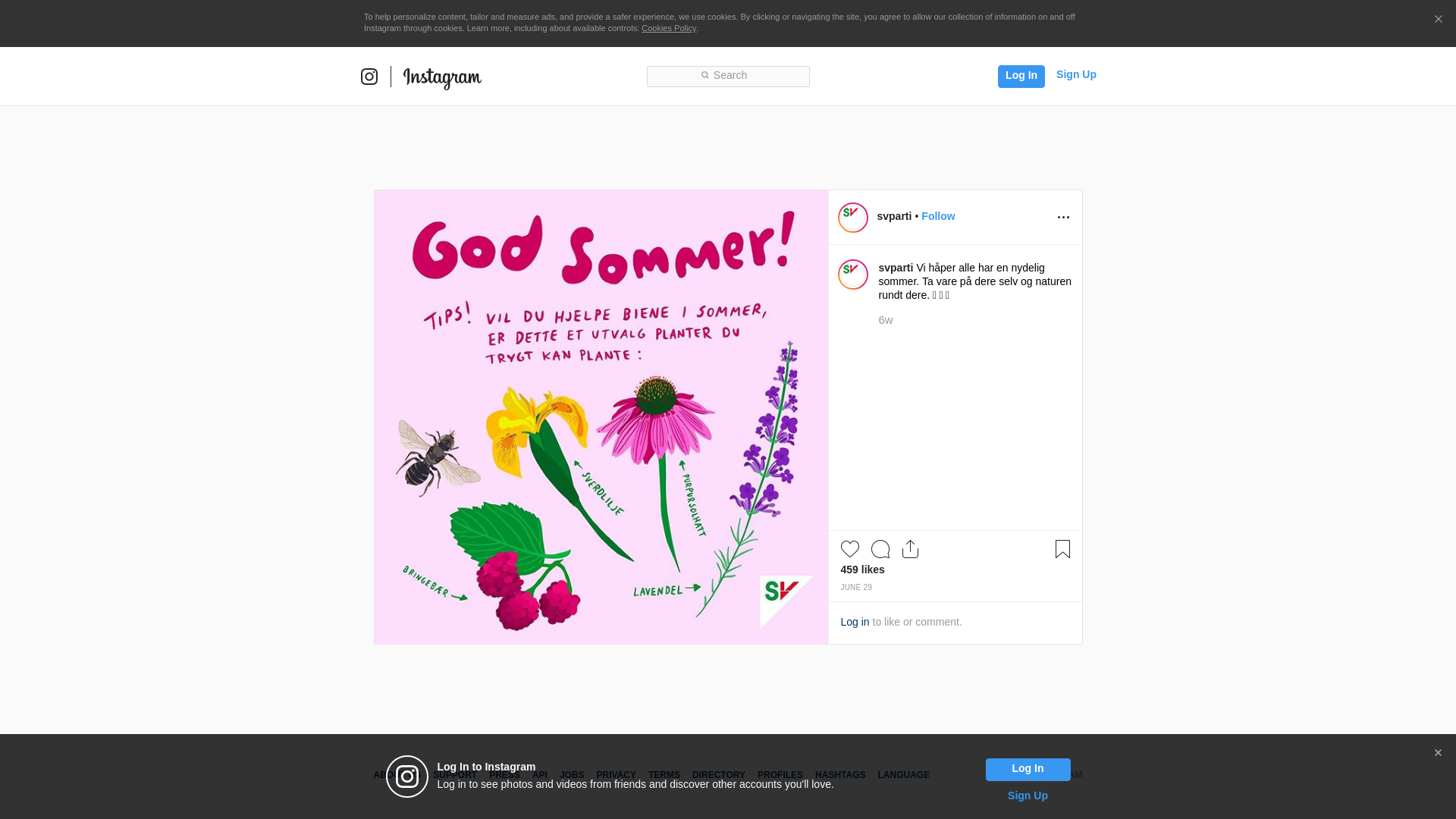Open the Sign Up link in header
The height and width of the screenshot is (819, 1456).
[1076, 74]
